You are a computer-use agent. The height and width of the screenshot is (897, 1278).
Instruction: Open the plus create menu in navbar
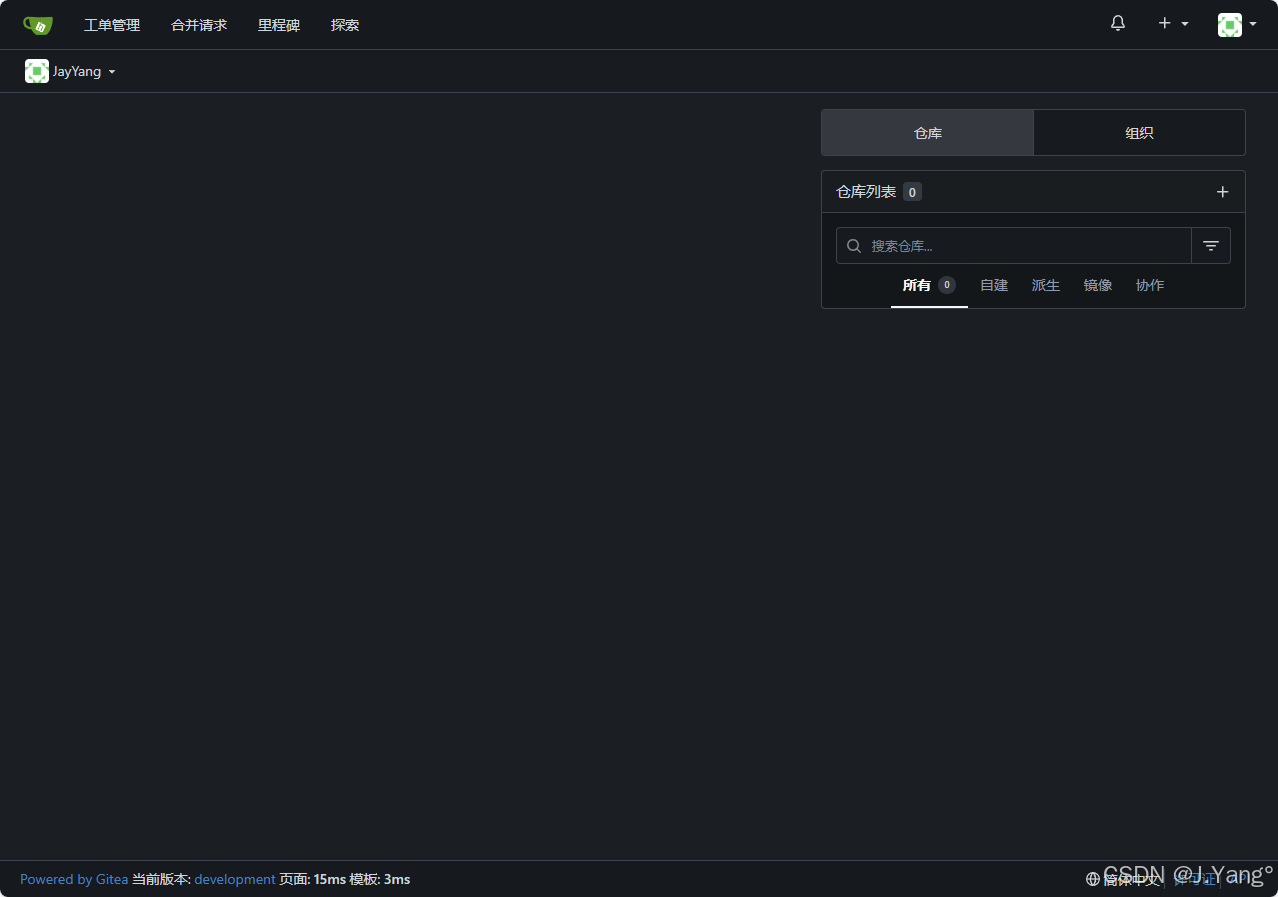(x=1173, y=23)
